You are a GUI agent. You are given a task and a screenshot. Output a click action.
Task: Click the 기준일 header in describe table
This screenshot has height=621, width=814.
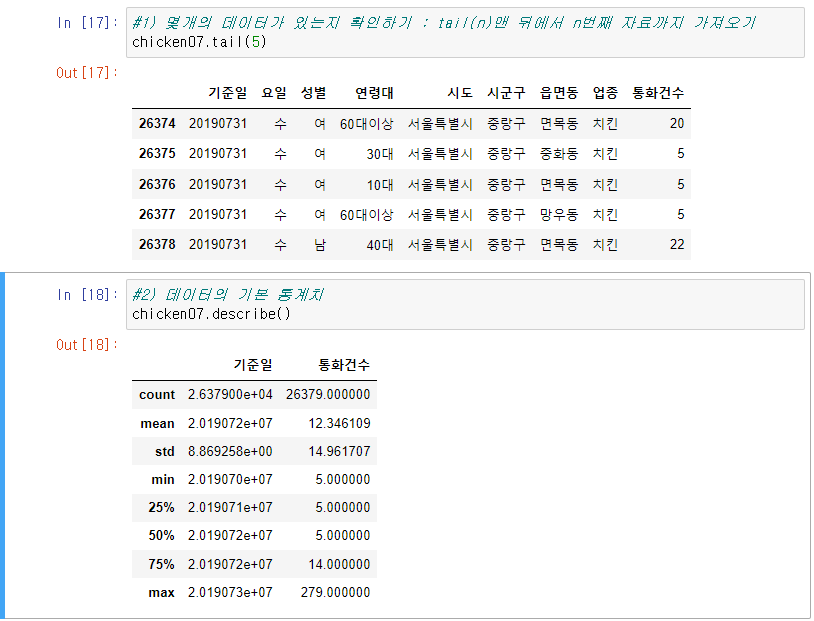coord(253,365)
